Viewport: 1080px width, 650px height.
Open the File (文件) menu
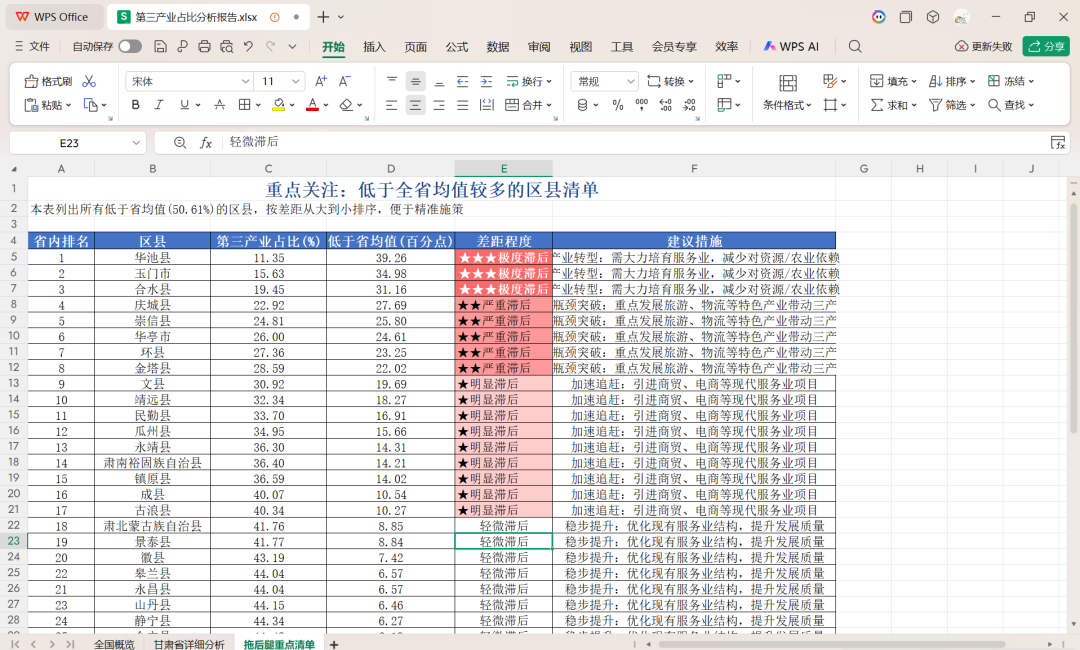[x=32, y=46]
